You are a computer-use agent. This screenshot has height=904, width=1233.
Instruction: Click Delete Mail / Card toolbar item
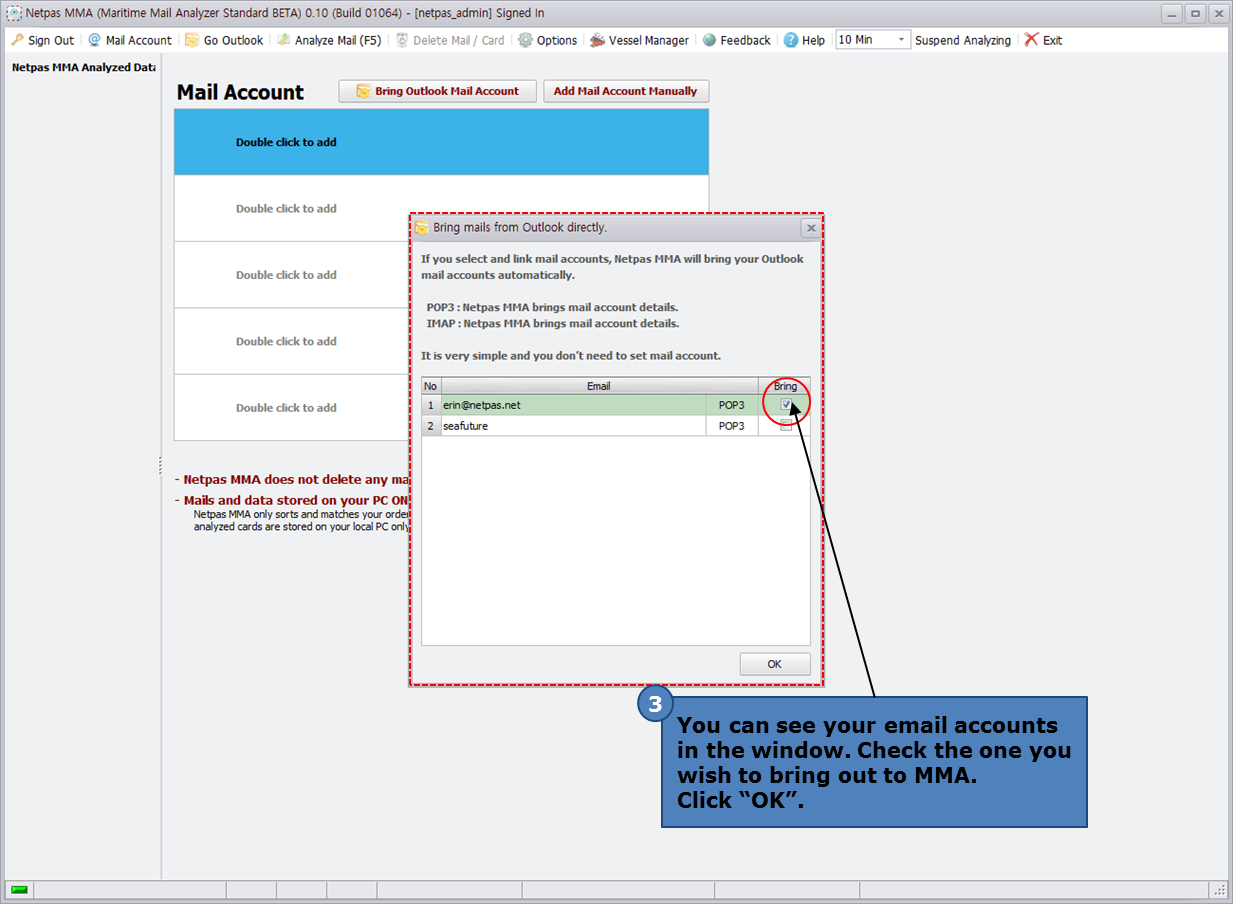(x=450, y=40)
